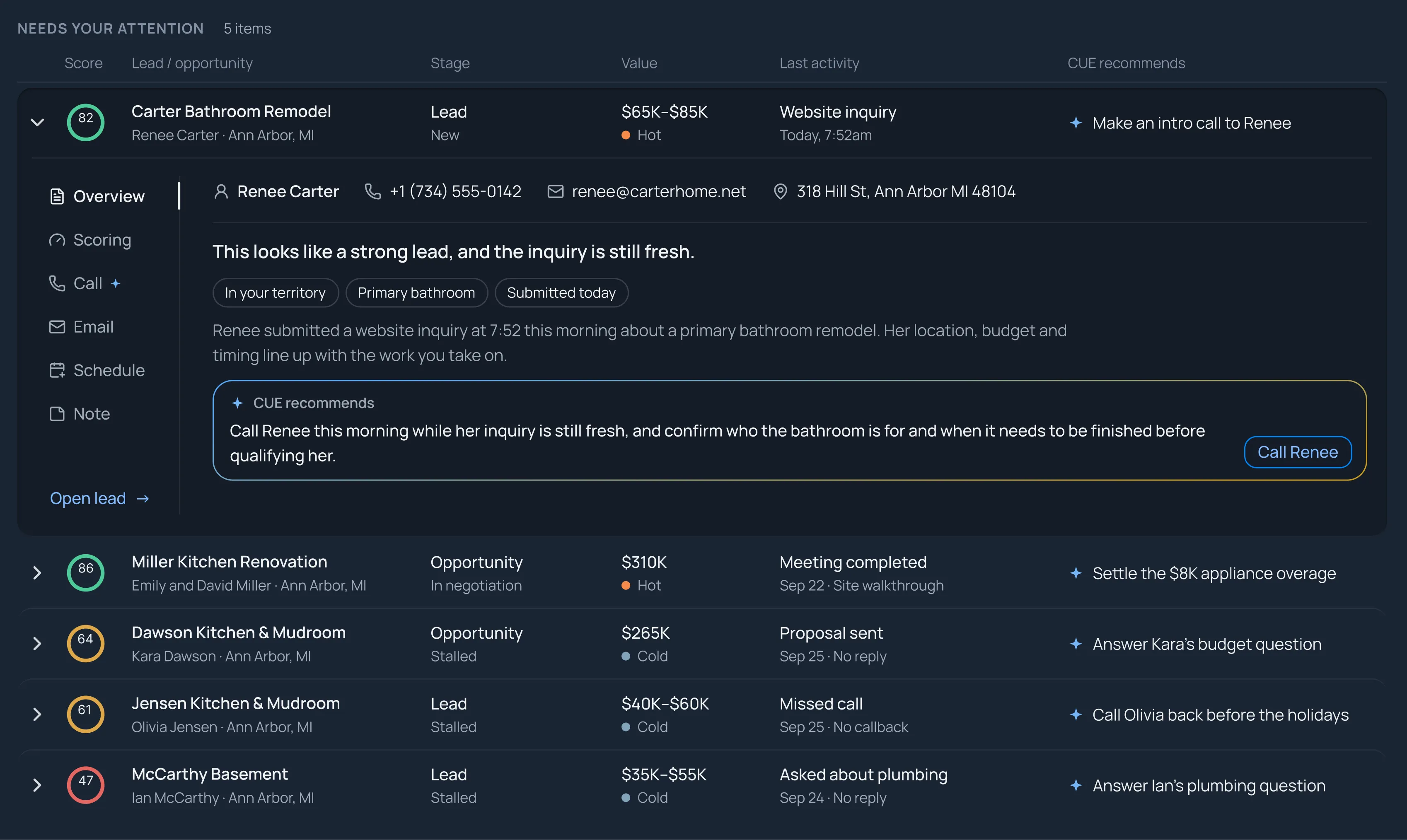Click the arrow icon after Open lead
Screen dimensions: 1407x840
[x=143, y=499]
